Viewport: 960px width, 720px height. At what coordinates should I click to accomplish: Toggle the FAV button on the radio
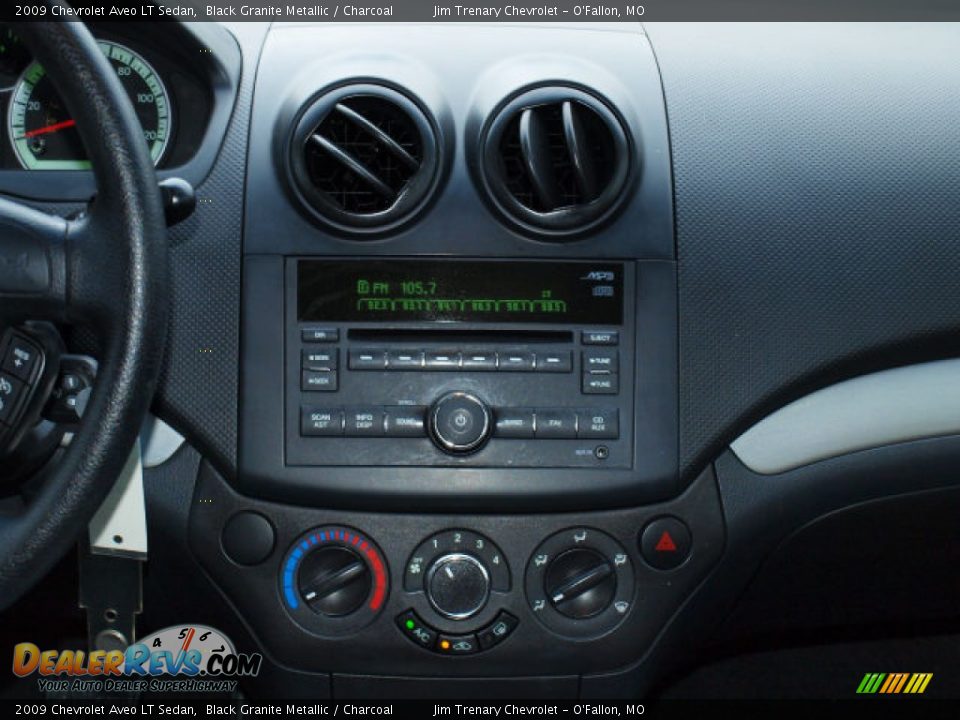click(555, 422)
